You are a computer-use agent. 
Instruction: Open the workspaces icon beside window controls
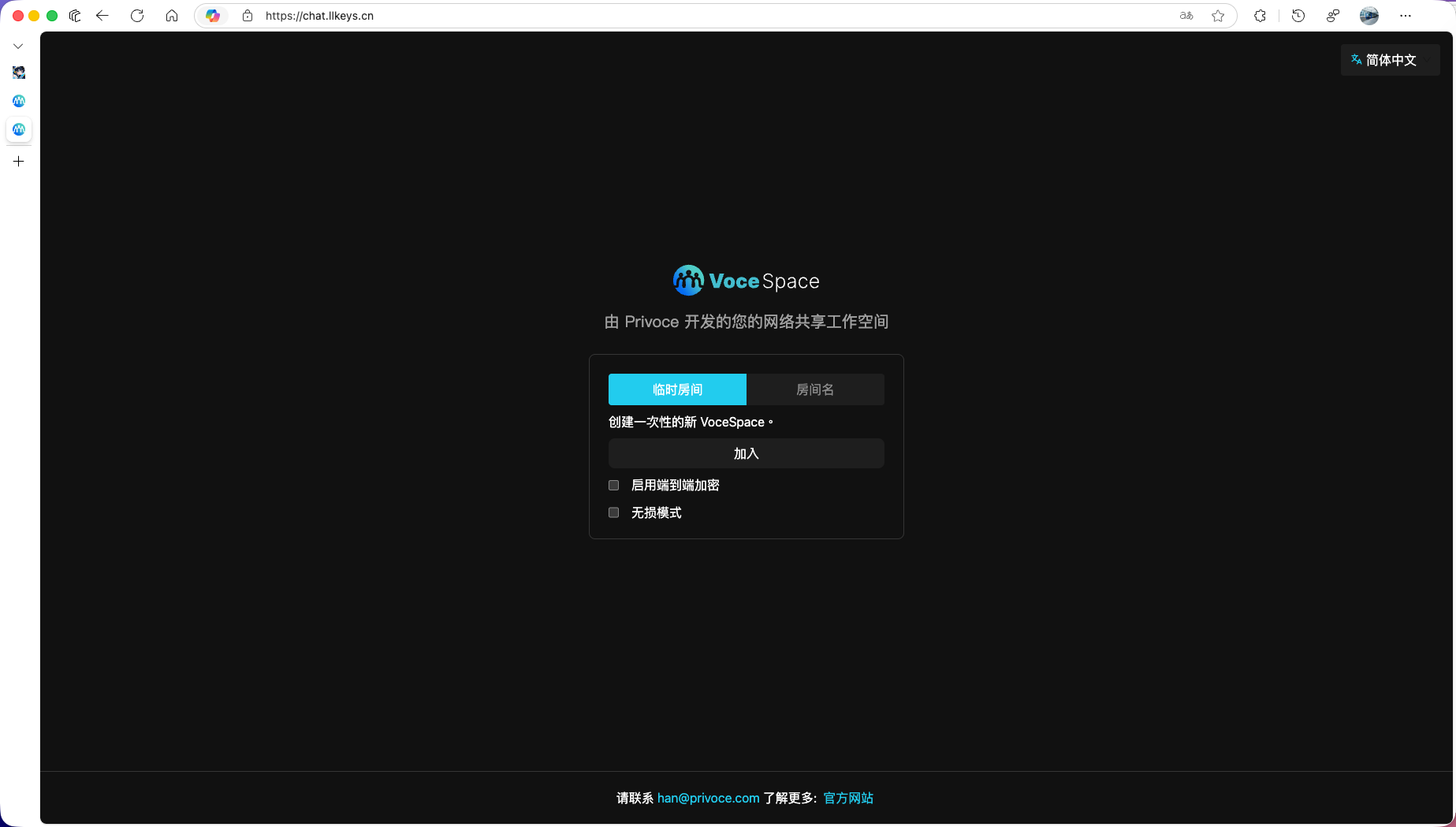click(75, 16)
